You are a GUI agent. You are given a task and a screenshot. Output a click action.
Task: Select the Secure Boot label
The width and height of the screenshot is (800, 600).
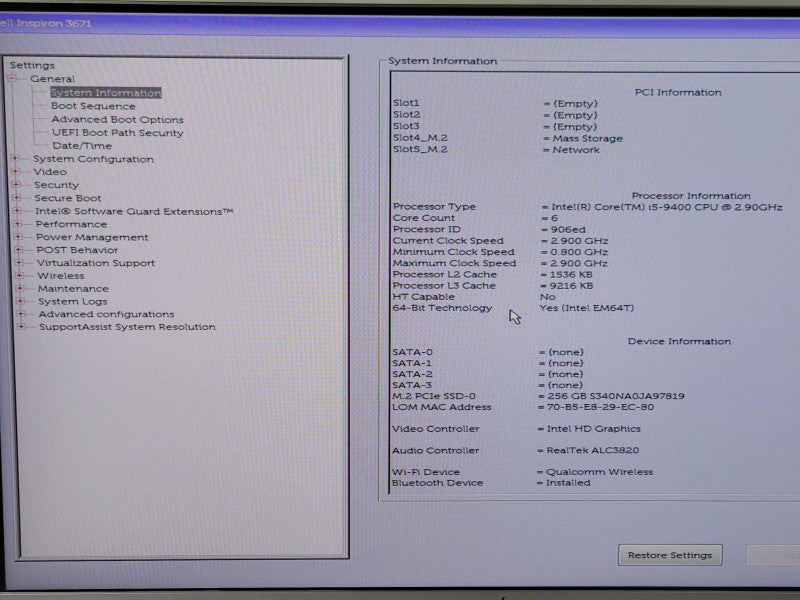coord(68,198)
